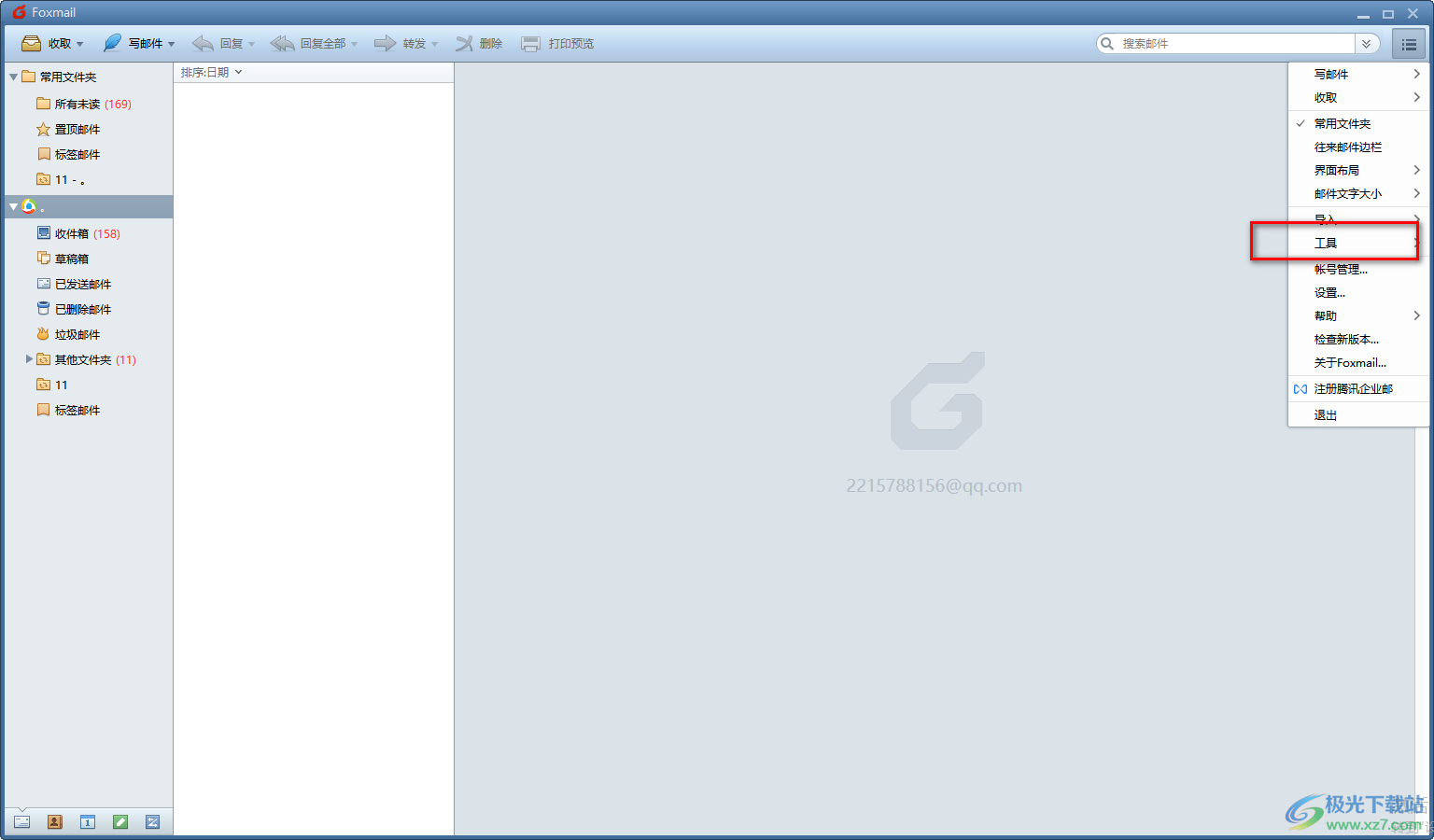Select the 常用文件夹 root tree label
This screenshot has height=840, width=1434.
(x=68, y=77)
